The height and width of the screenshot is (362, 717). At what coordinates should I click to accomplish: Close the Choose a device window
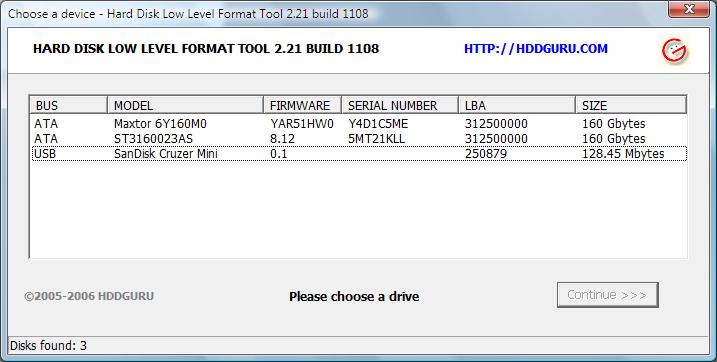(689, 9)
